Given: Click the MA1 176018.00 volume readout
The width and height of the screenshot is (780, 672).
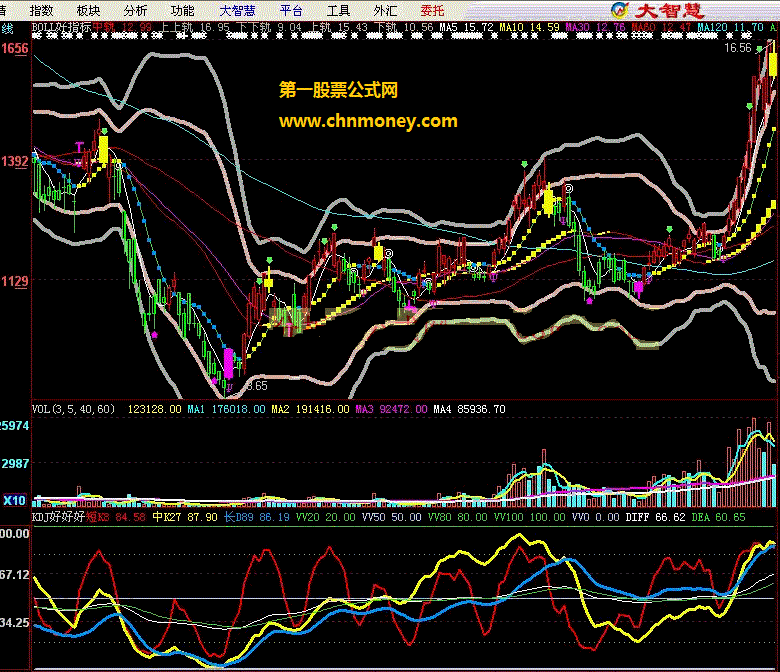Looking at the screenshot, I should [226, 409].
